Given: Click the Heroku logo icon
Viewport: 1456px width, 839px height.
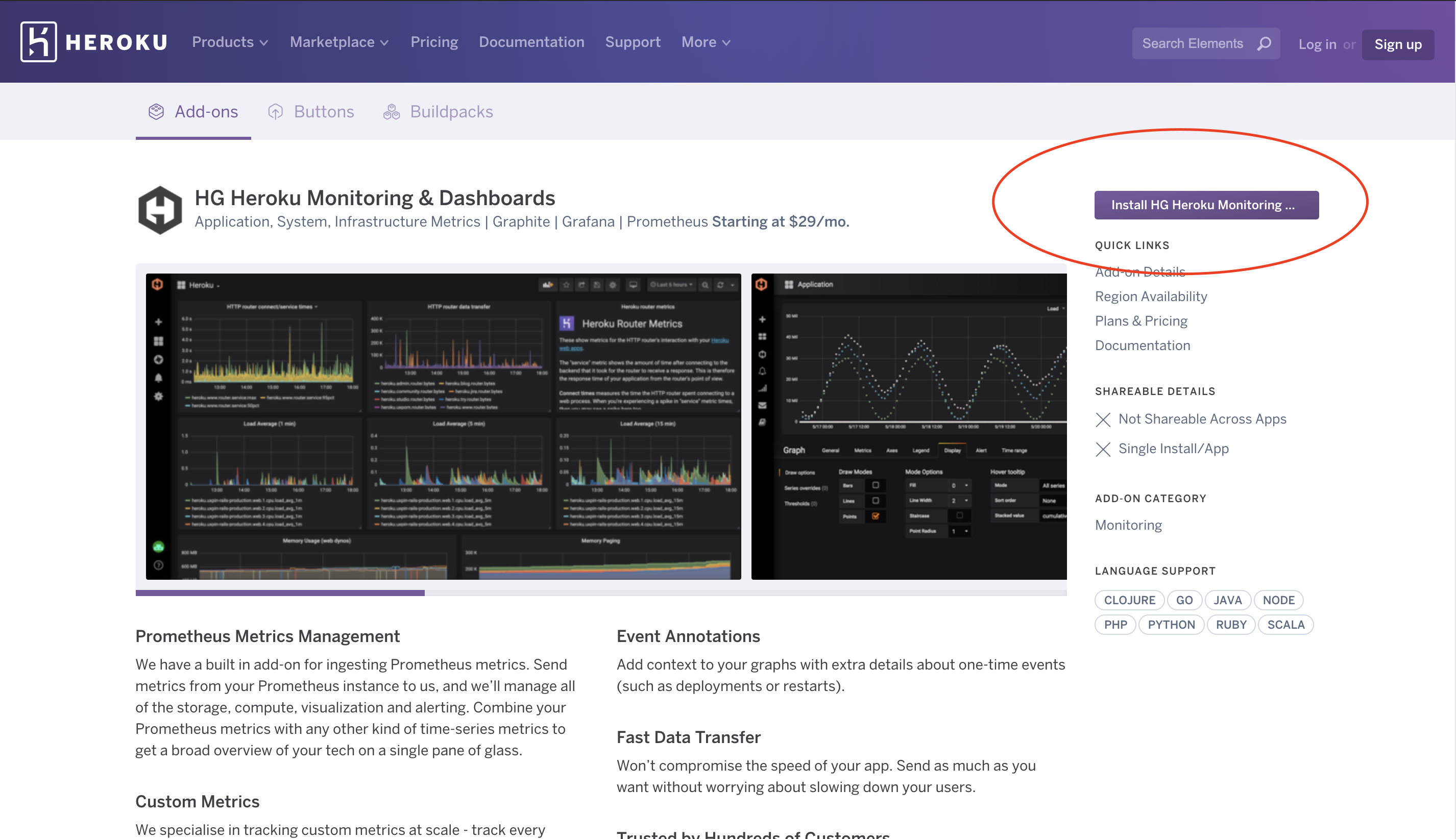Looking at the screenshot, I should coord(39,42).
